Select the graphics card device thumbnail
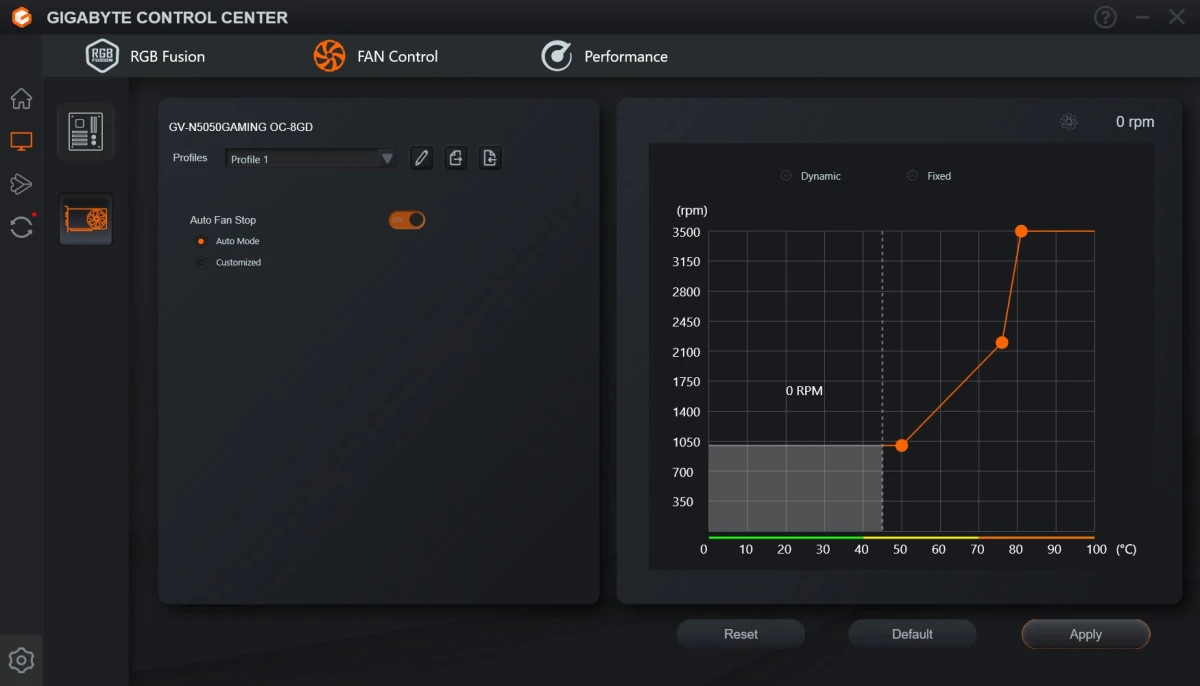Screen dimensions: 1200x686 pyautogui.click(x=85, y=219)
